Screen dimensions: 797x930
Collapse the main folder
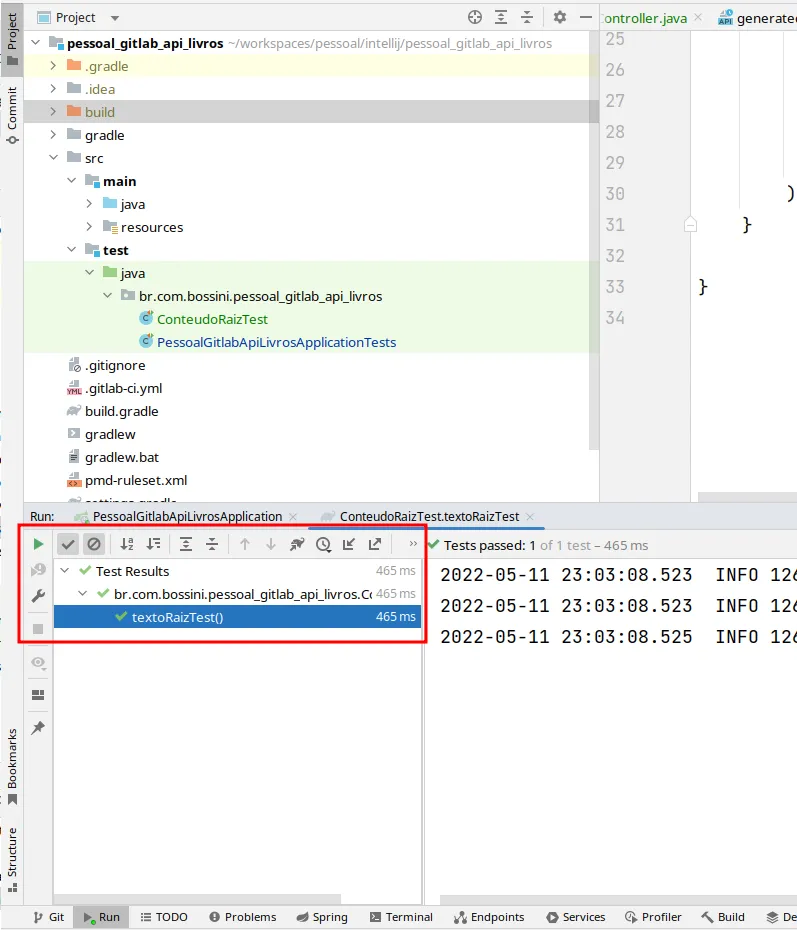click(72, 180)
